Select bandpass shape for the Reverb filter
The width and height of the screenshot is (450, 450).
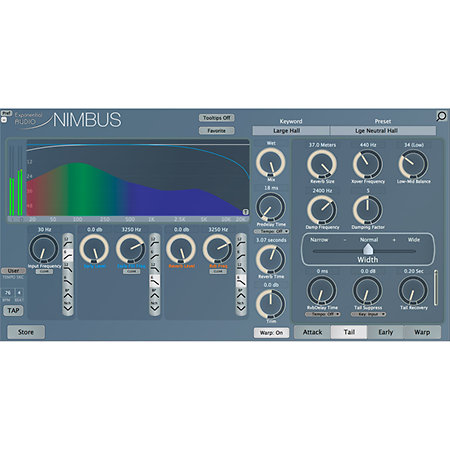(241, 294)
